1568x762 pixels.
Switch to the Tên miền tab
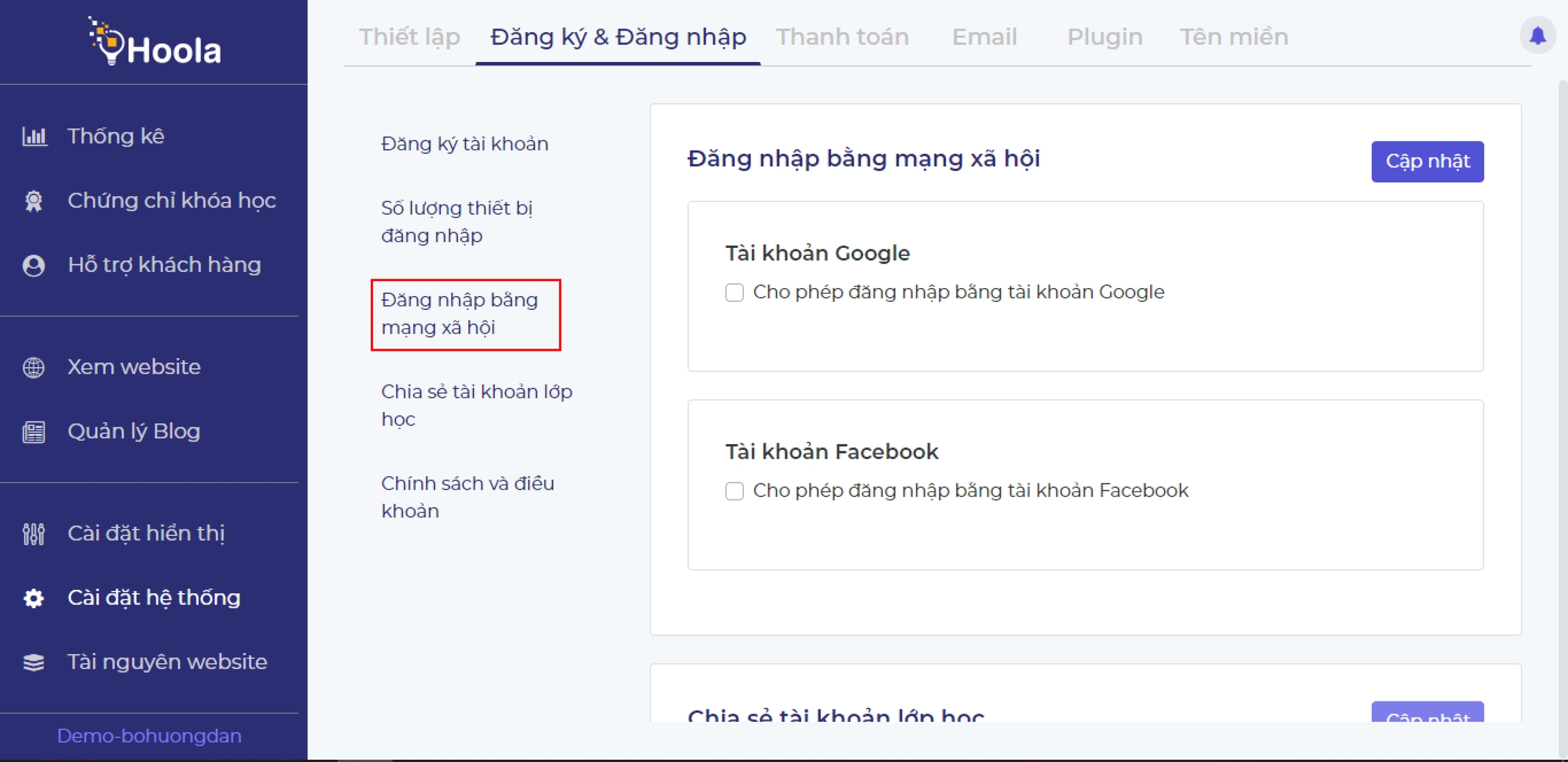tap(1233, 37)
